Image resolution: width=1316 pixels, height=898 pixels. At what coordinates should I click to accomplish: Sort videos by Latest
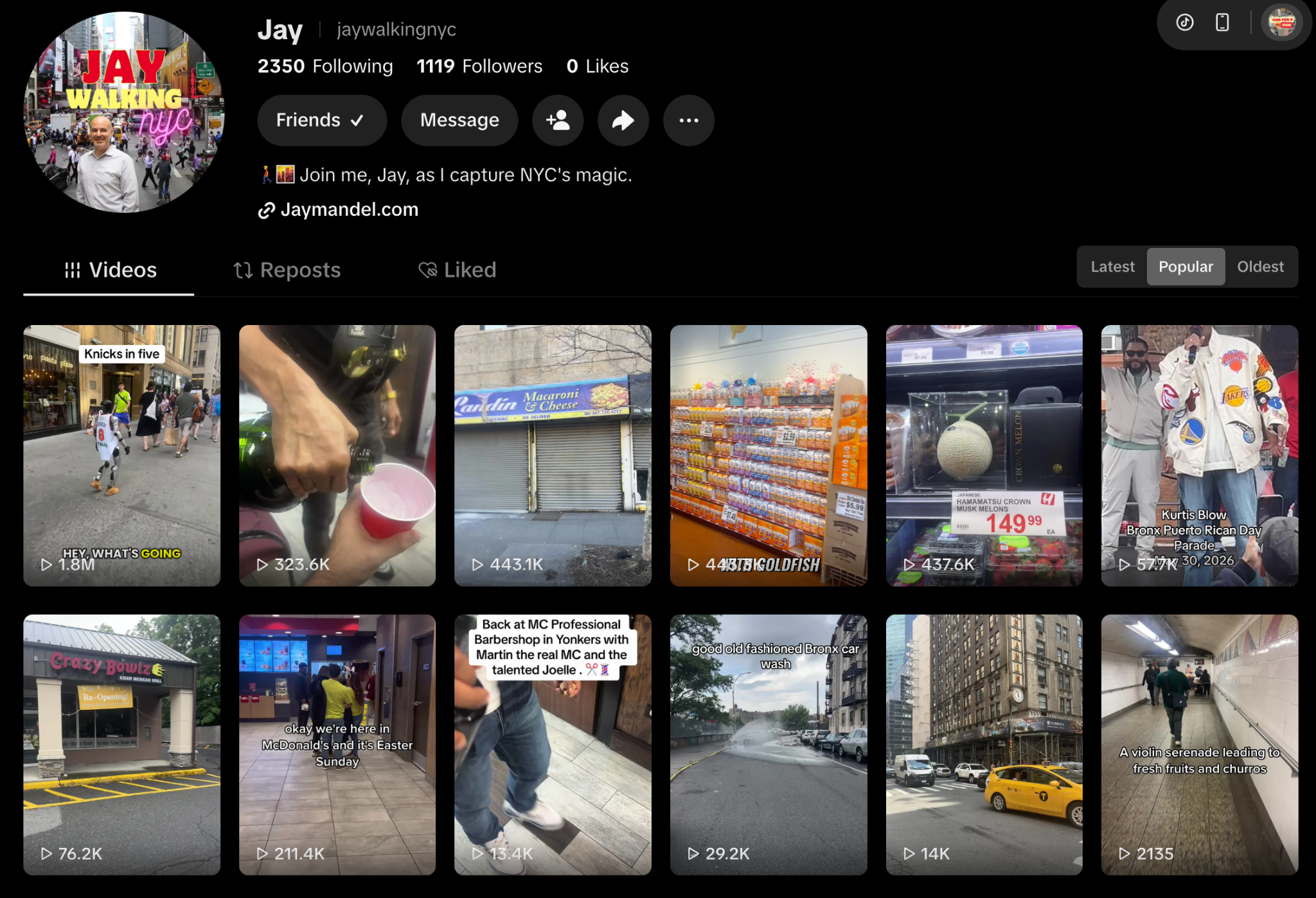(1112, 267)
